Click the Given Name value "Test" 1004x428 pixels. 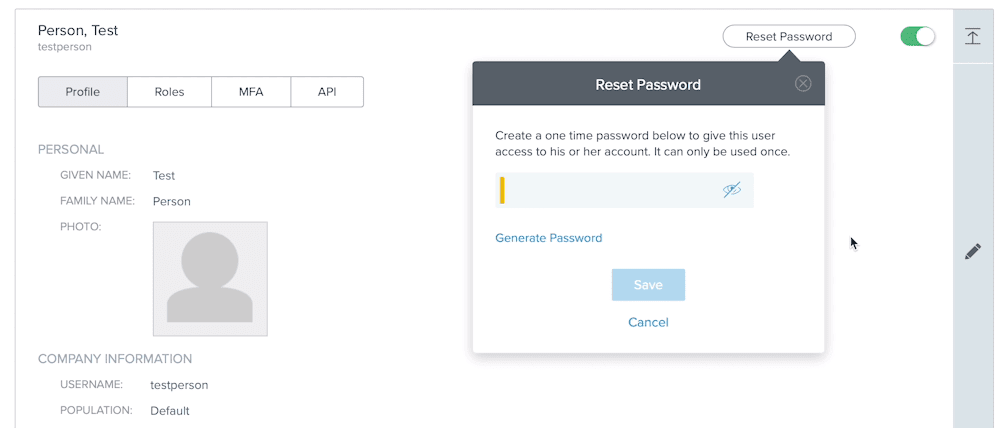(x=164, y=175)
